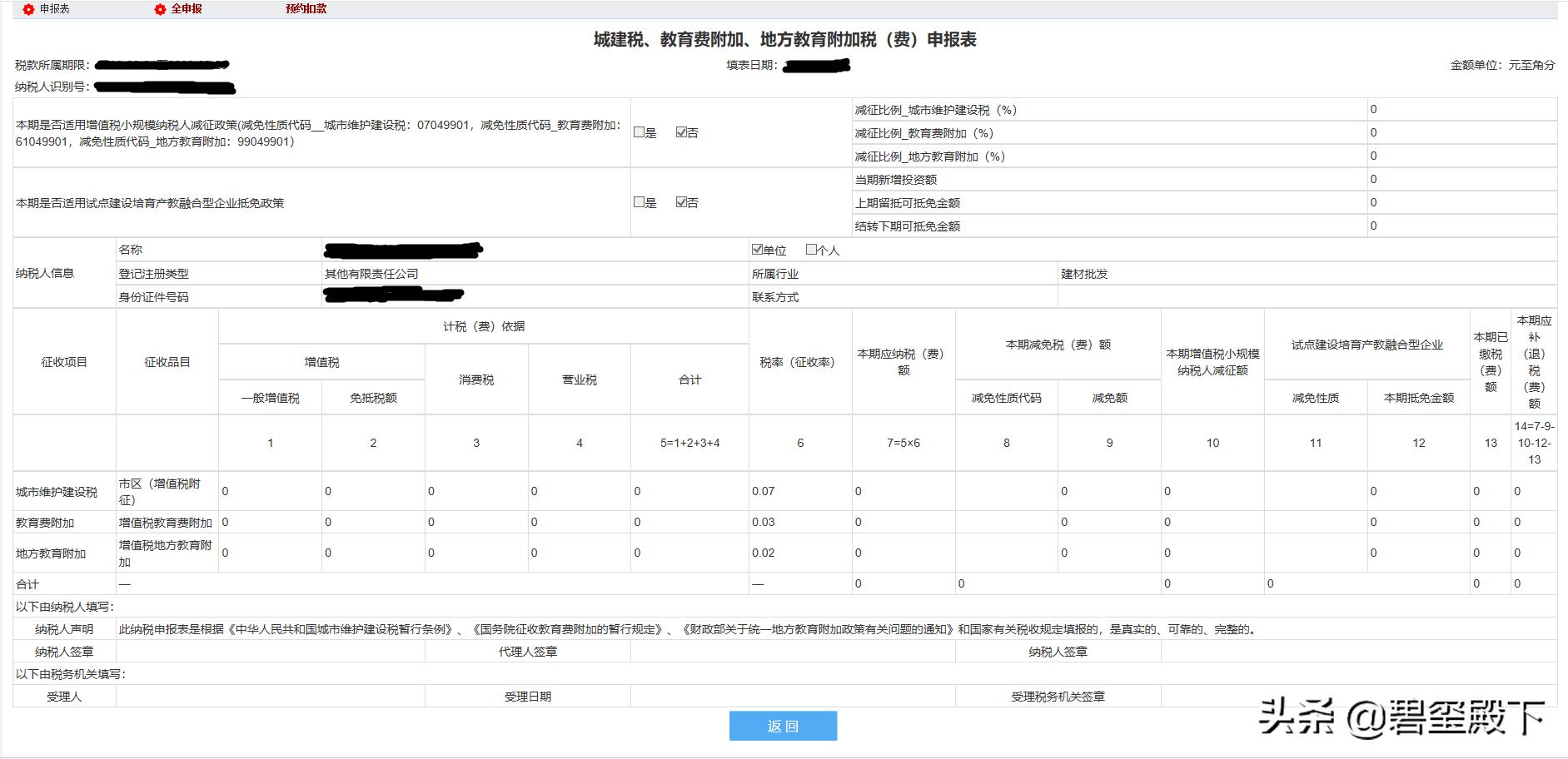Click the 减征比例_城市维护建设税 value field
The height and width of the screenshot is (759, 1568).
[x=1416, y=108]
